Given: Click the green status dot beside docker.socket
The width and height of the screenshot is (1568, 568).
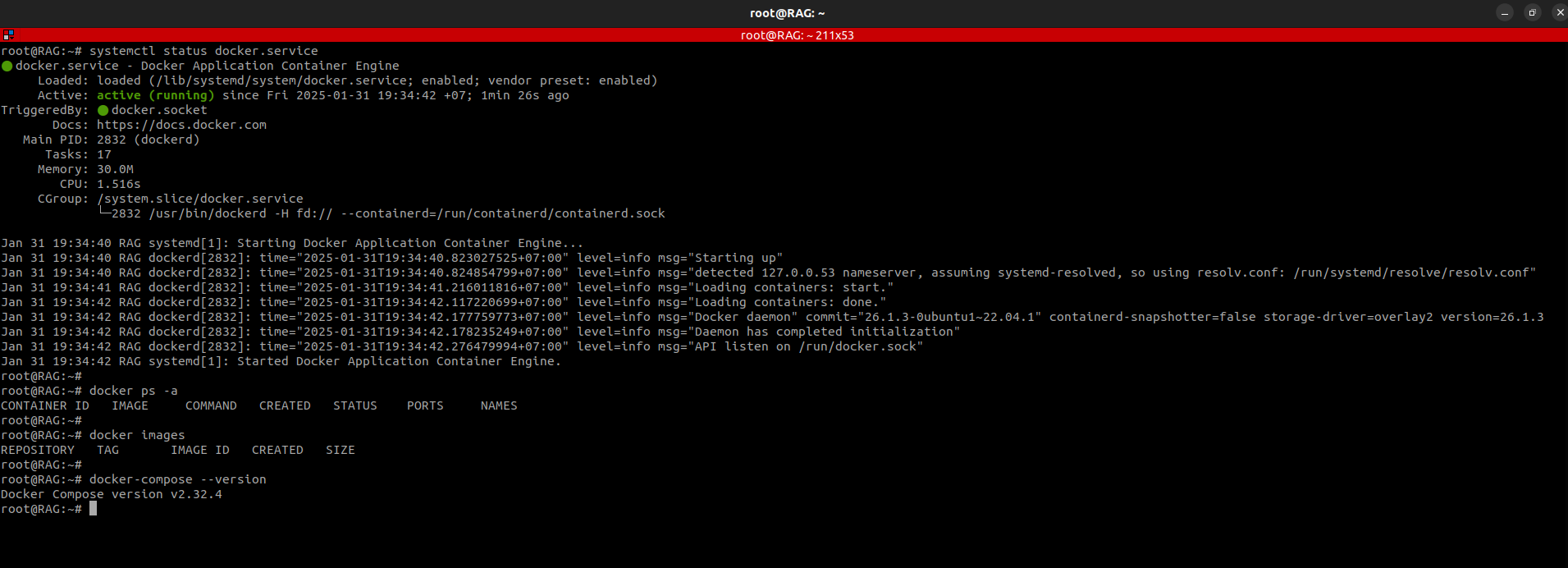Looking at the screenshot, I should click(103, 110).
